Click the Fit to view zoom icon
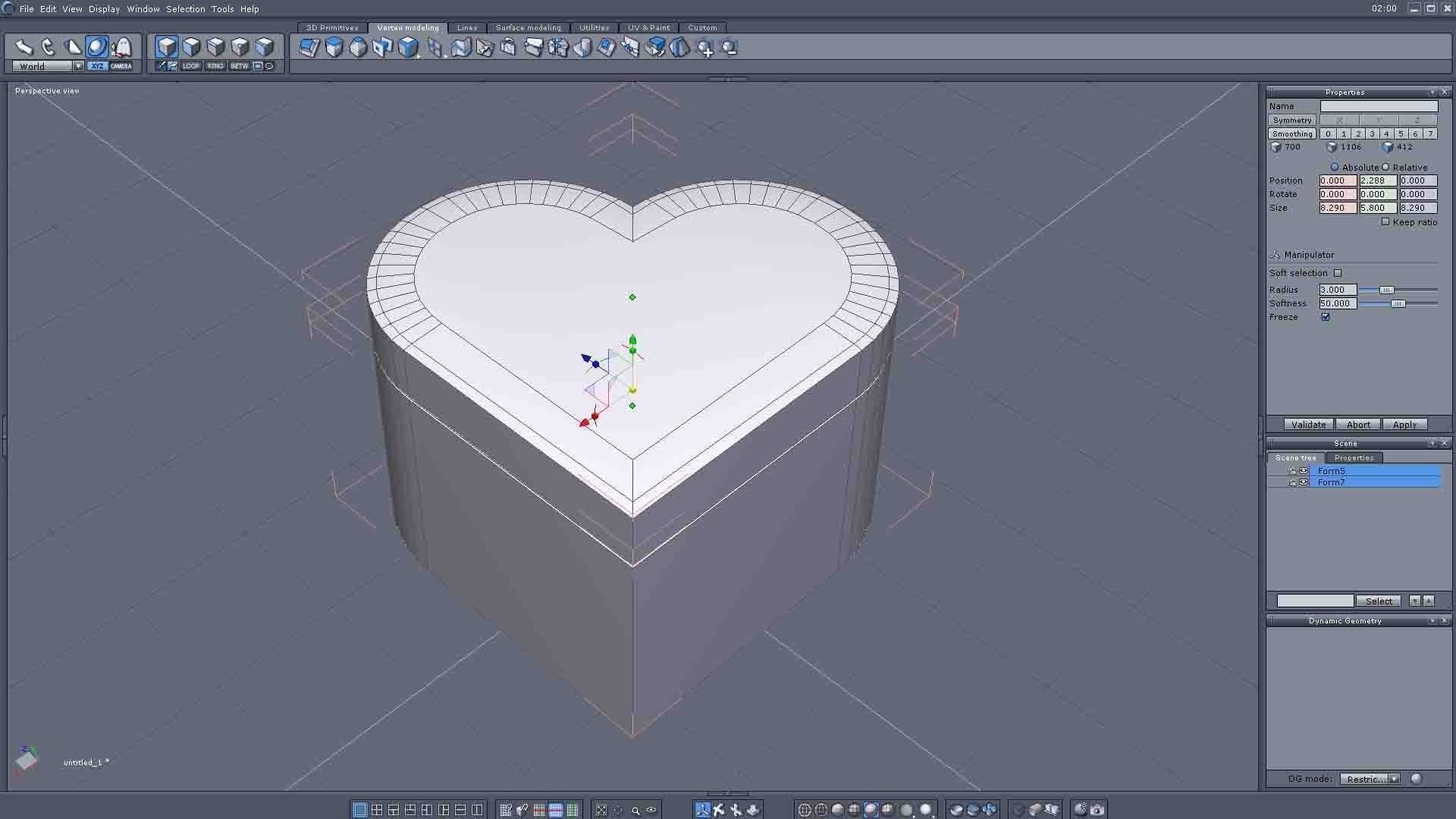This screenshot has height=819, width=1456. pyautogui.click(x=601, y=810)
